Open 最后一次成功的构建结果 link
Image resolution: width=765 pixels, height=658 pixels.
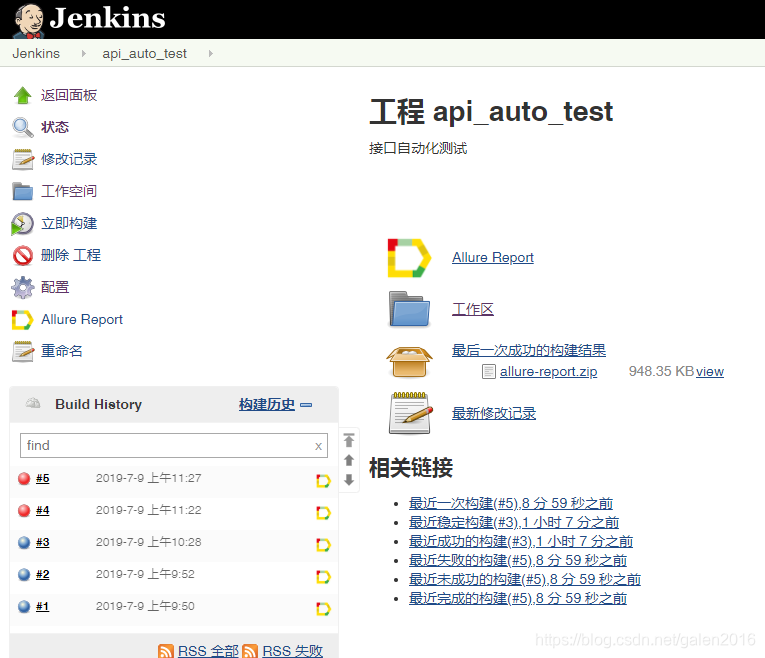coord(529,350)
